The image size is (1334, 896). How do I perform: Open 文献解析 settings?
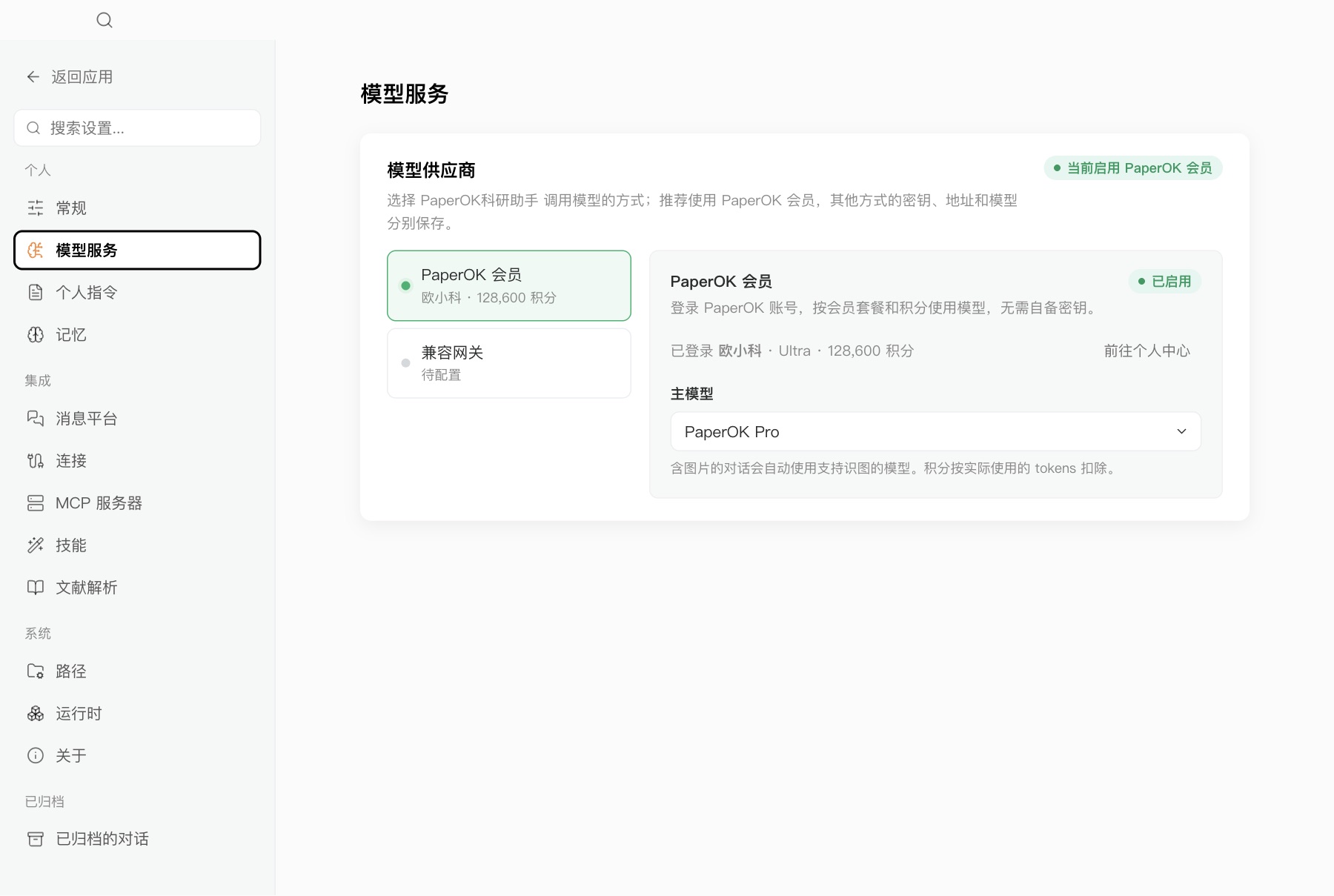137,588
